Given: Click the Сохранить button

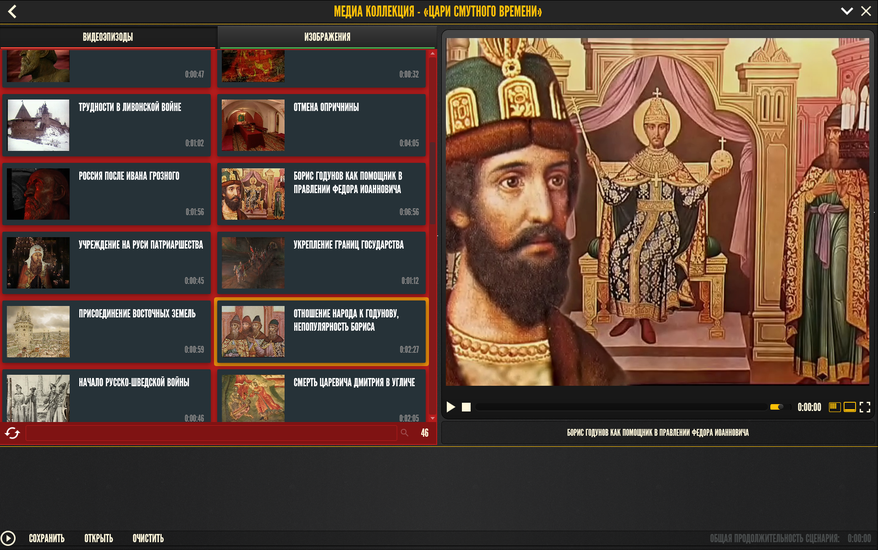Looking at the screenshot, I should coord(46,538).
